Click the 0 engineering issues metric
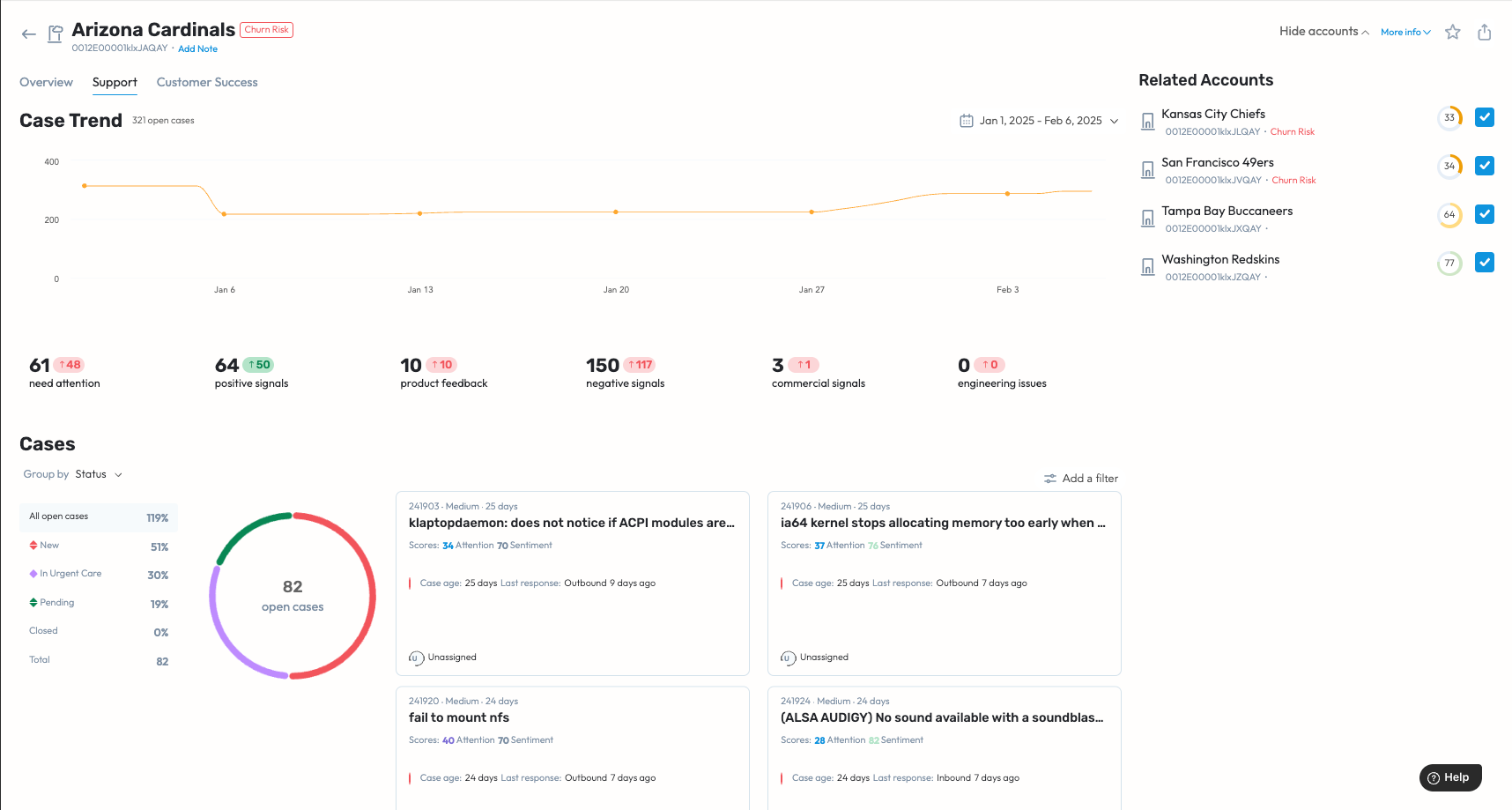The width and height of the screenshot is (1512, 810). tap(1002, 373)
